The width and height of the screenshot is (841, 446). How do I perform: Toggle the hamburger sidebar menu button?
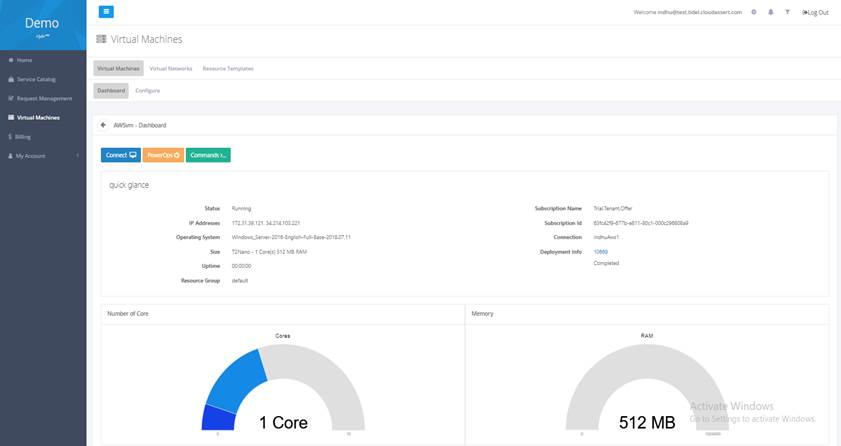(106, 12)
